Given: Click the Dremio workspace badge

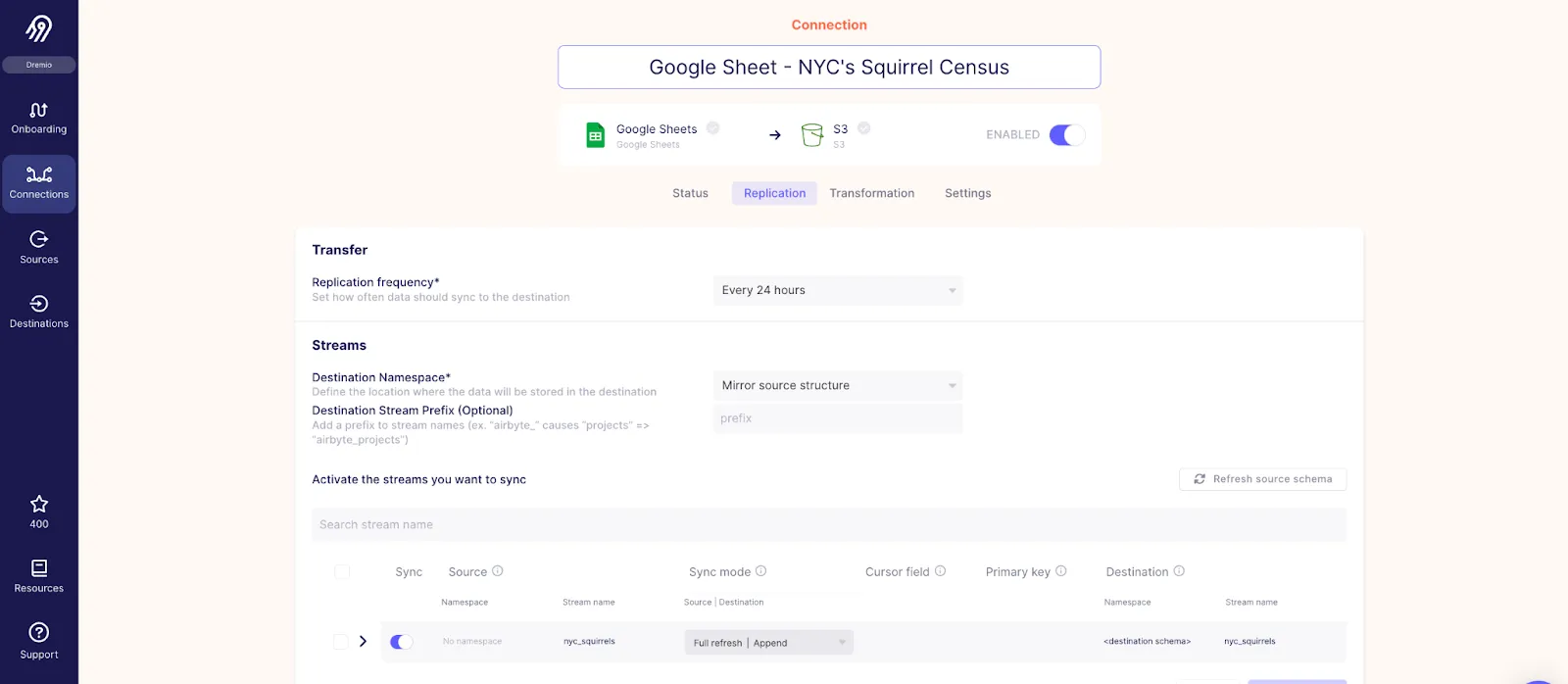Looking at the screenshot, I should pyautogui.click(x=39, y=65).
